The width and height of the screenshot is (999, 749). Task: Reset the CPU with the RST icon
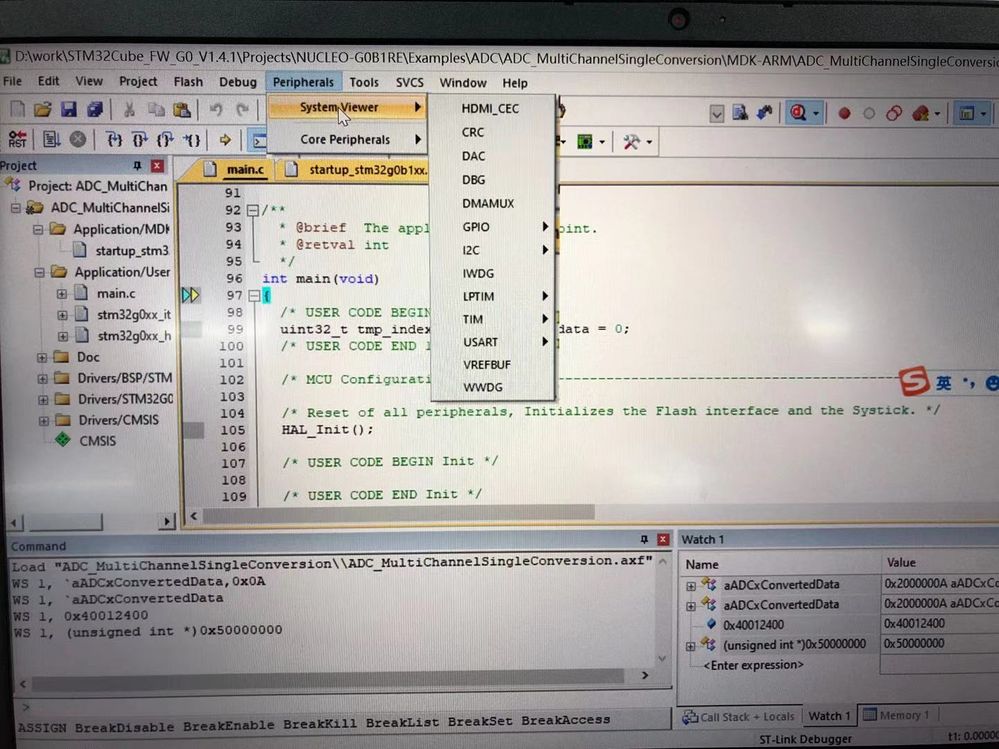click(18, 139)
